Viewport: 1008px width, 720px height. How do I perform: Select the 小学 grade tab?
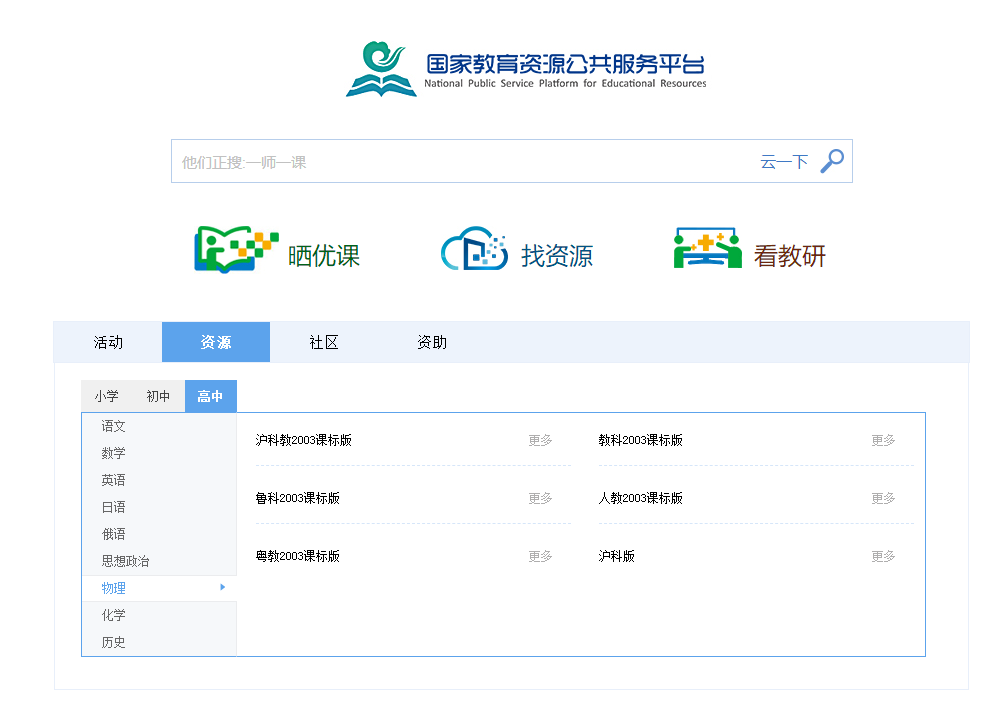pyautogui.click(x=107, y=397)
